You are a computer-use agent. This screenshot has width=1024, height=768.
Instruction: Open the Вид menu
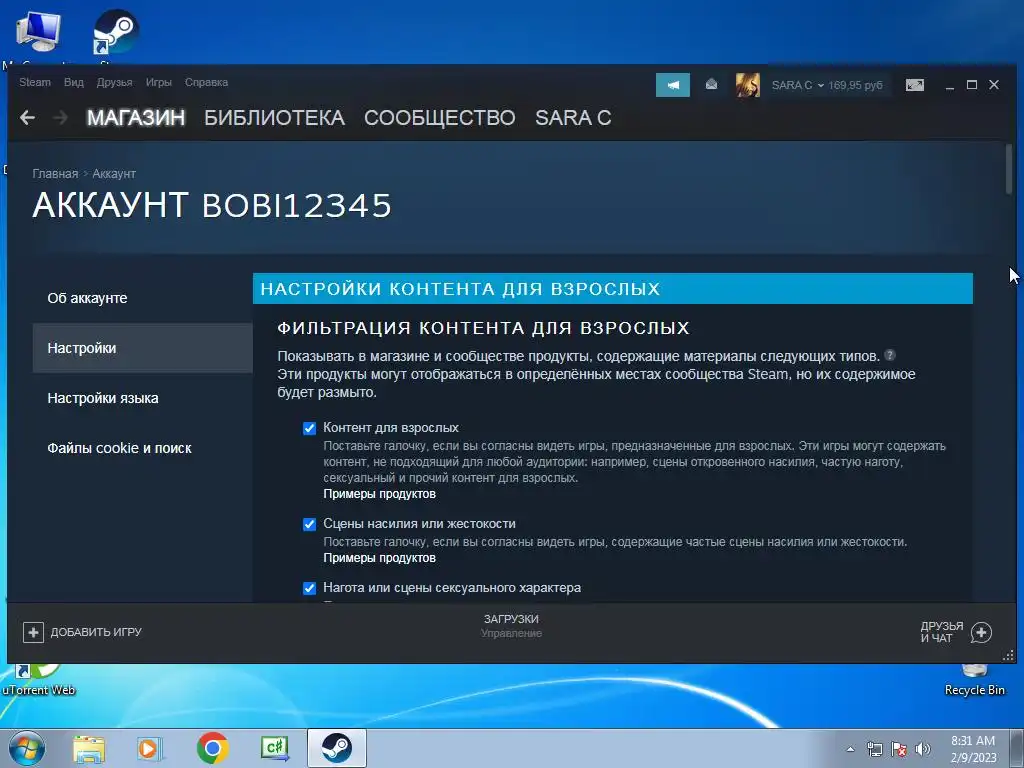click(74, 82)
